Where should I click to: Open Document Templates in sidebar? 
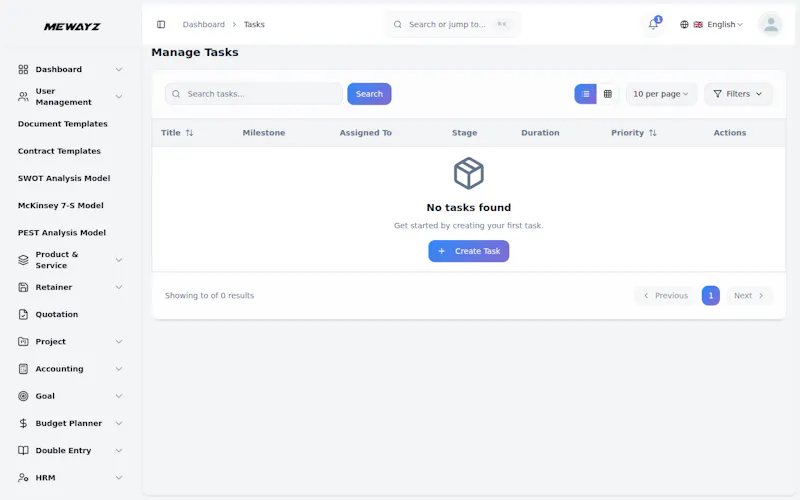tap(63, 124)
